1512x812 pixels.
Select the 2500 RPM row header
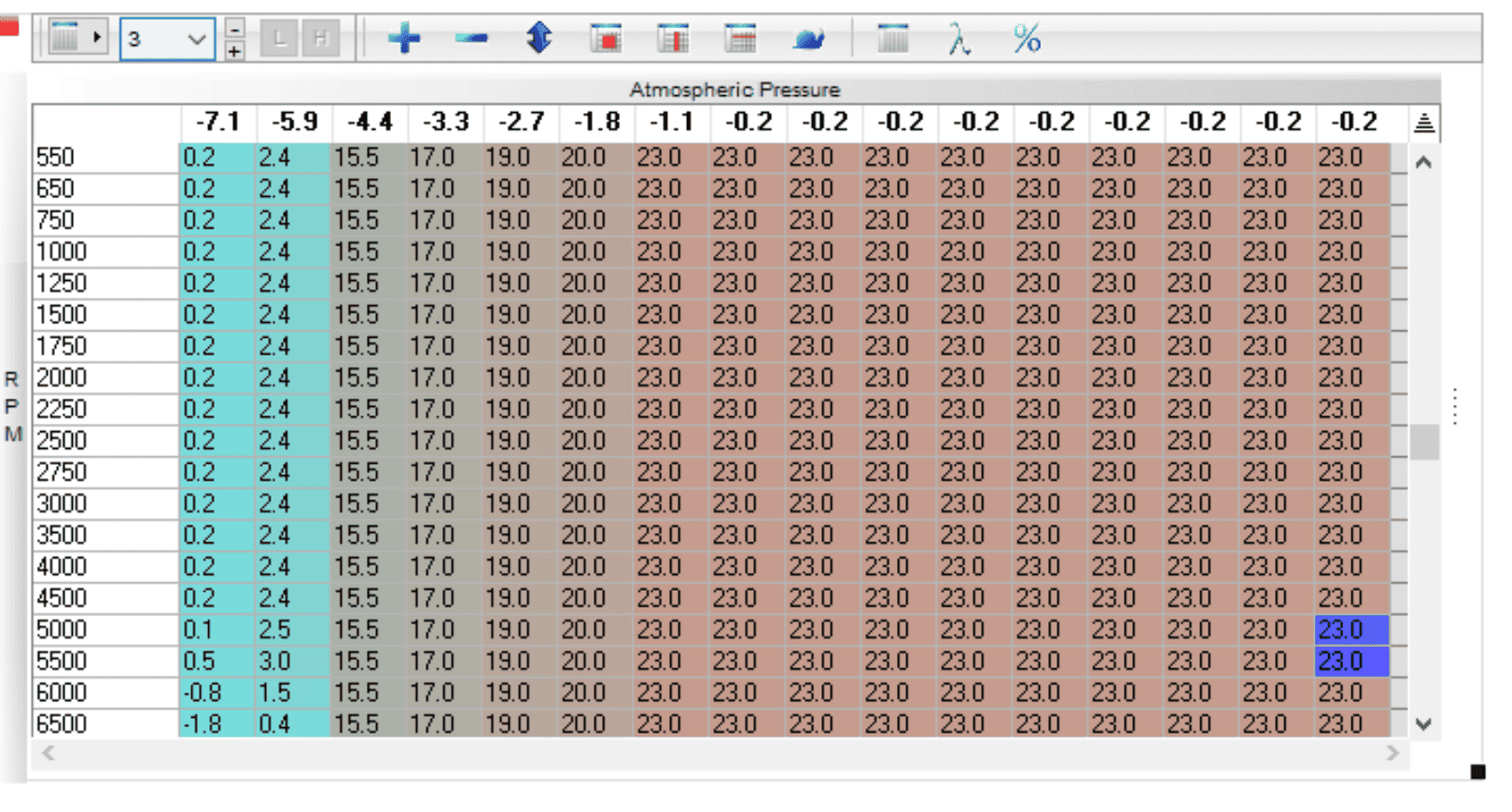point(105,441)
